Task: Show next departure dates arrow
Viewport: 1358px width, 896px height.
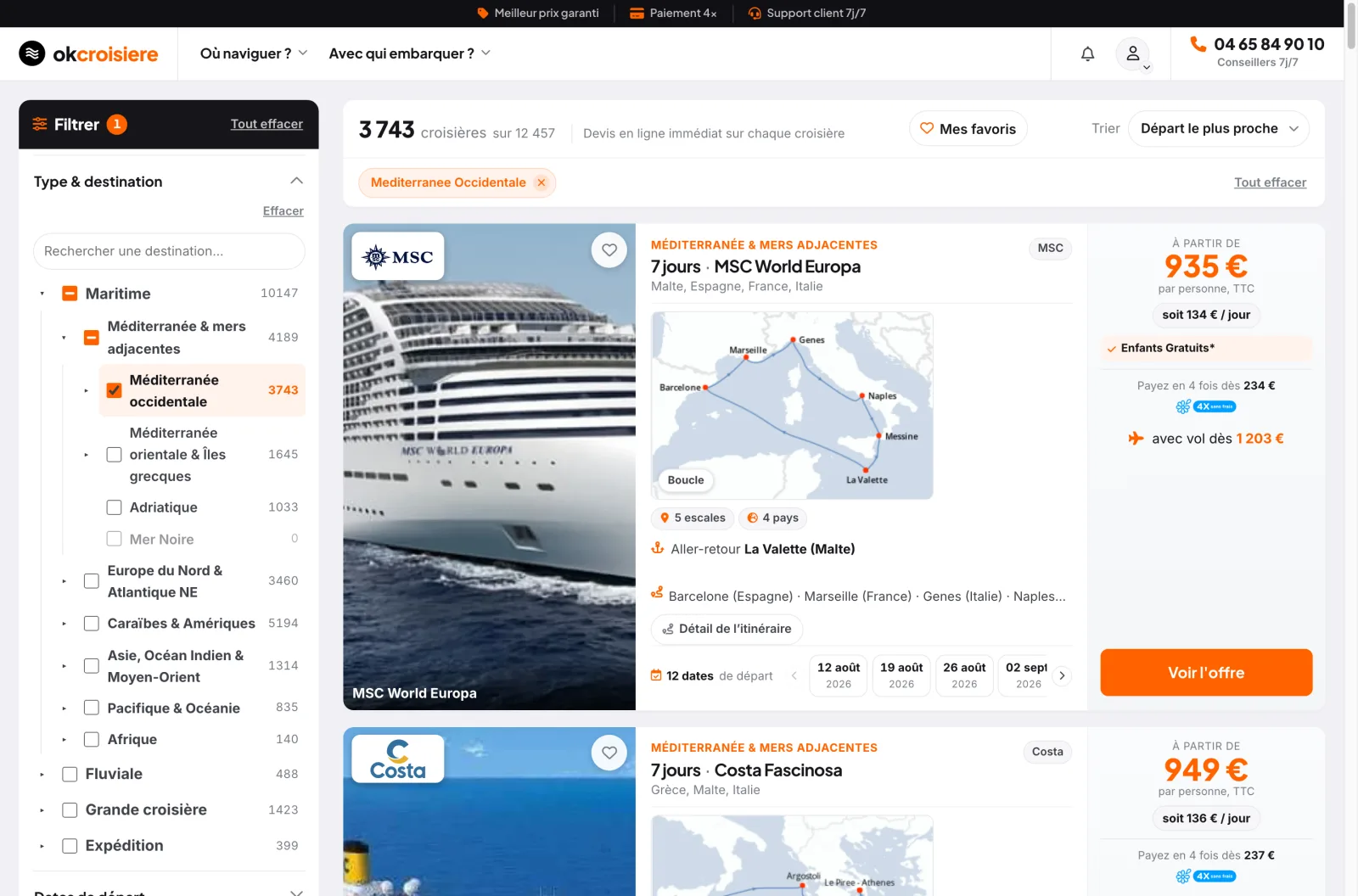Action: (1062, 675)
